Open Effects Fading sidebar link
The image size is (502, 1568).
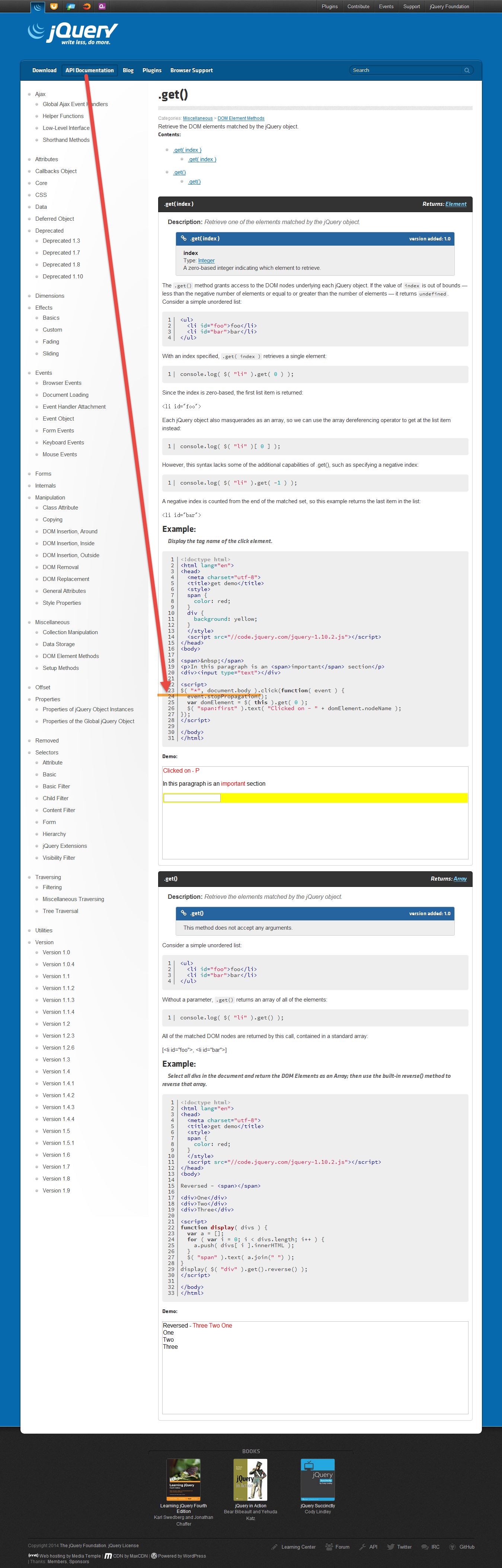(51, 342)
